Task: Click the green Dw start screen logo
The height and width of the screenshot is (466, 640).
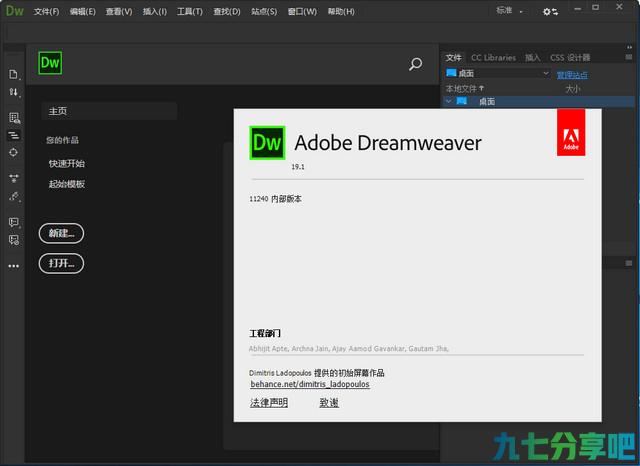Action: pyautogui.click(x=50, y=63)
